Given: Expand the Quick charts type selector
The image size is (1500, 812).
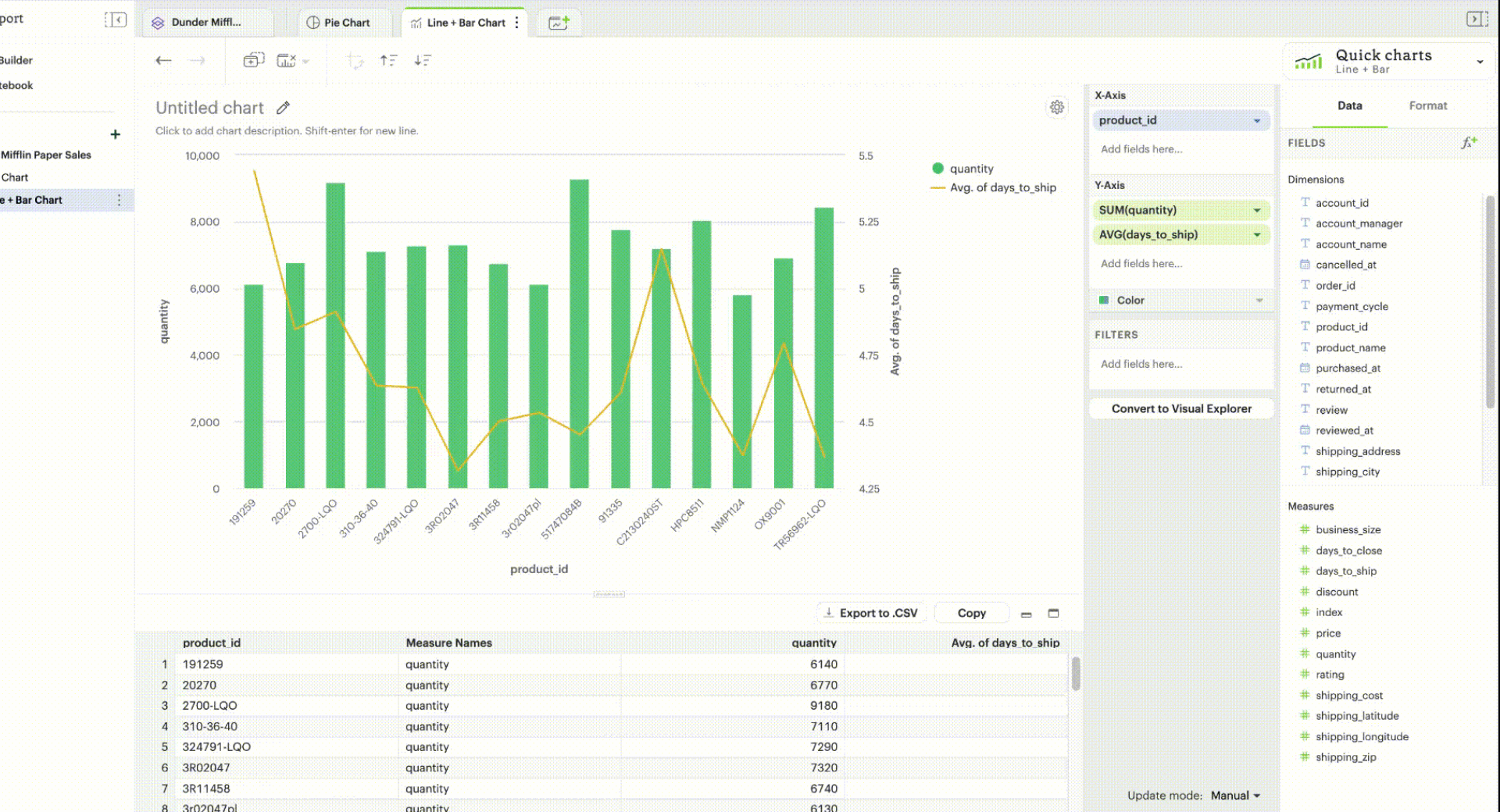Looking at the screenshot, I should [1480, 62].
